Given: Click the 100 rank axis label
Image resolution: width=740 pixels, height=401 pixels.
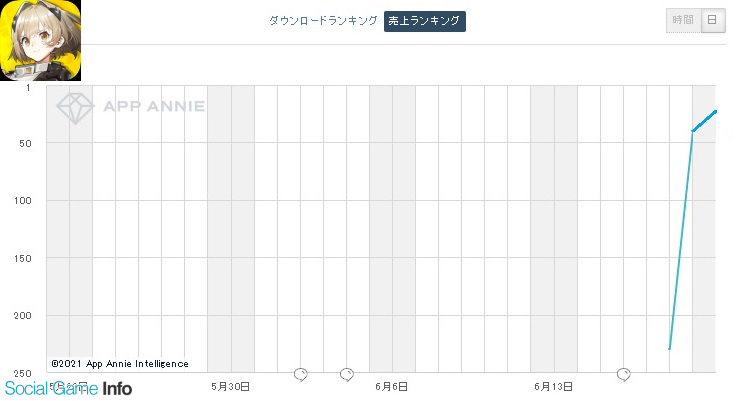Looking at the screenshot, I should point(23,200).
